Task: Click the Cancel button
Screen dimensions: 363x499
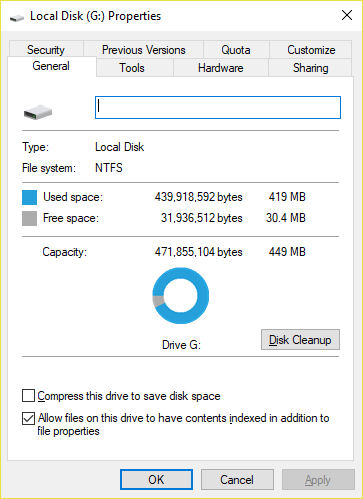Action: coord(237,480)
